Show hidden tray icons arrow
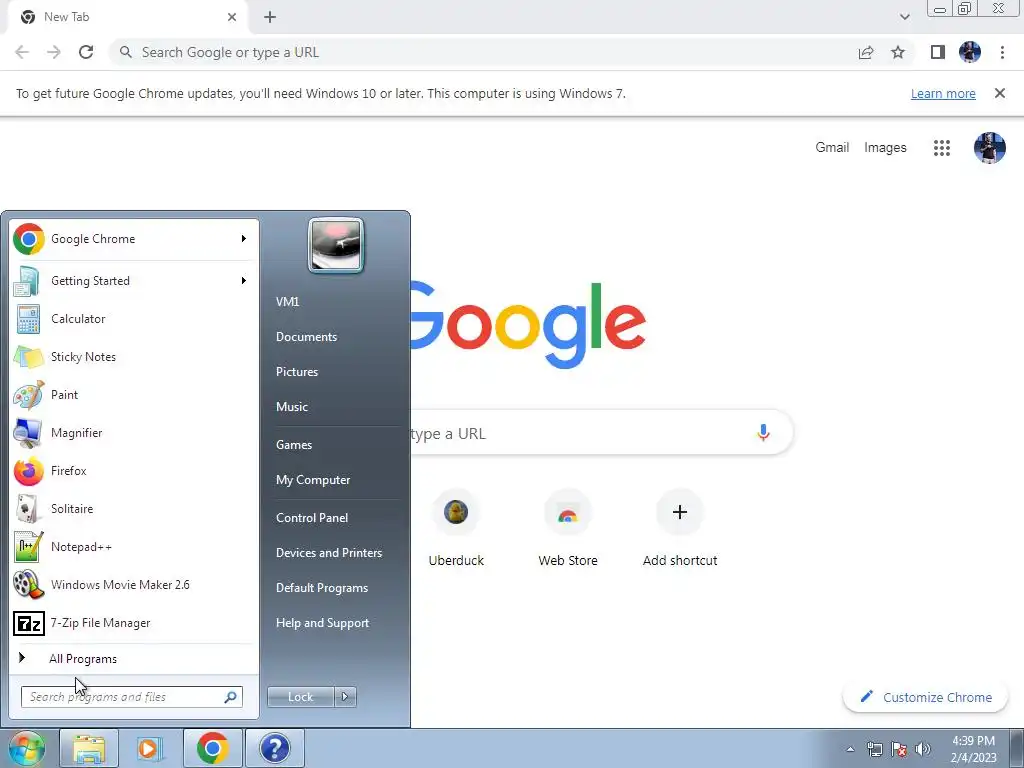1024x768 pixels. [850, 749]
